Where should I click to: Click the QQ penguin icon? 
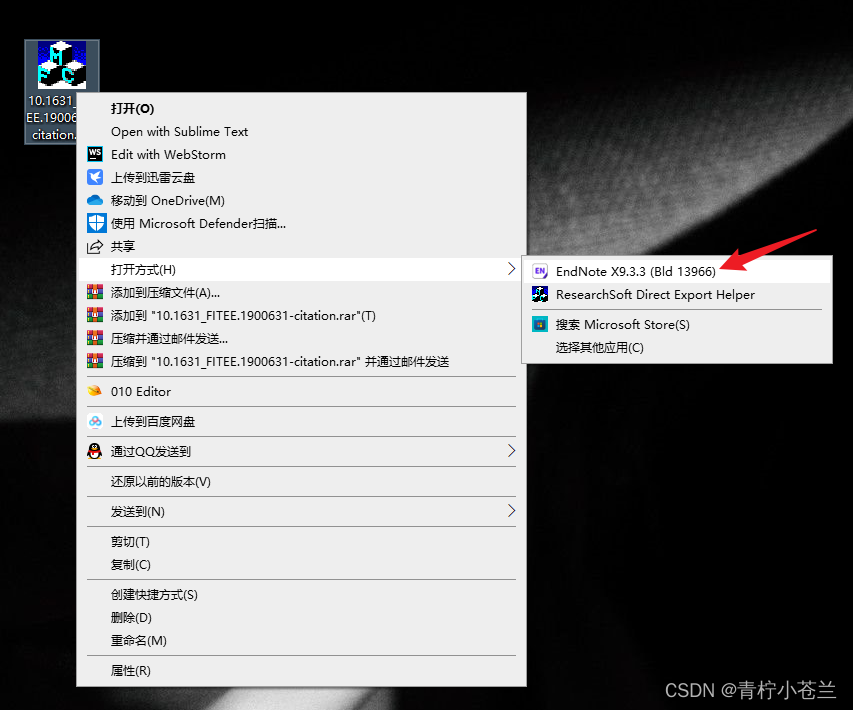pyautogui.click(x=95, y=451)
